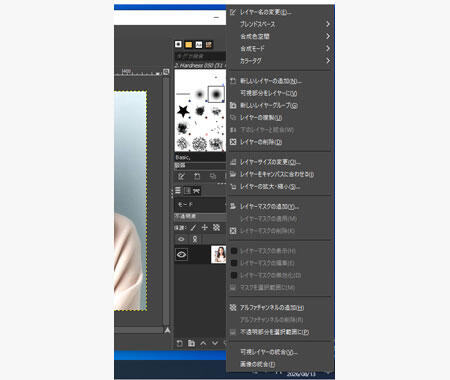The height and width of the screenshot is (380, 450).
Task: Choose 'レイヤーの削除' menu item
Action: pos(280,142)
